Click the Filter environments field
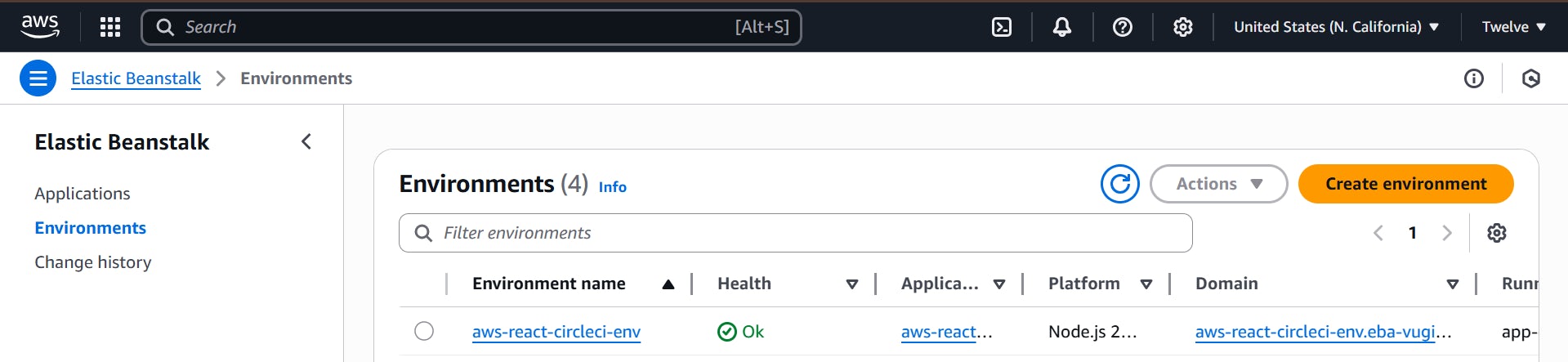The width and height of the screenshot is (1568, 362). pos(796,233)
